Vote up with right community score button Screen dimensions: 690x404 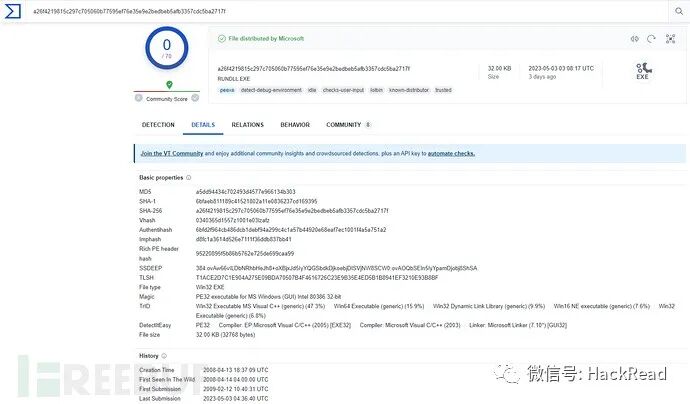195,98
